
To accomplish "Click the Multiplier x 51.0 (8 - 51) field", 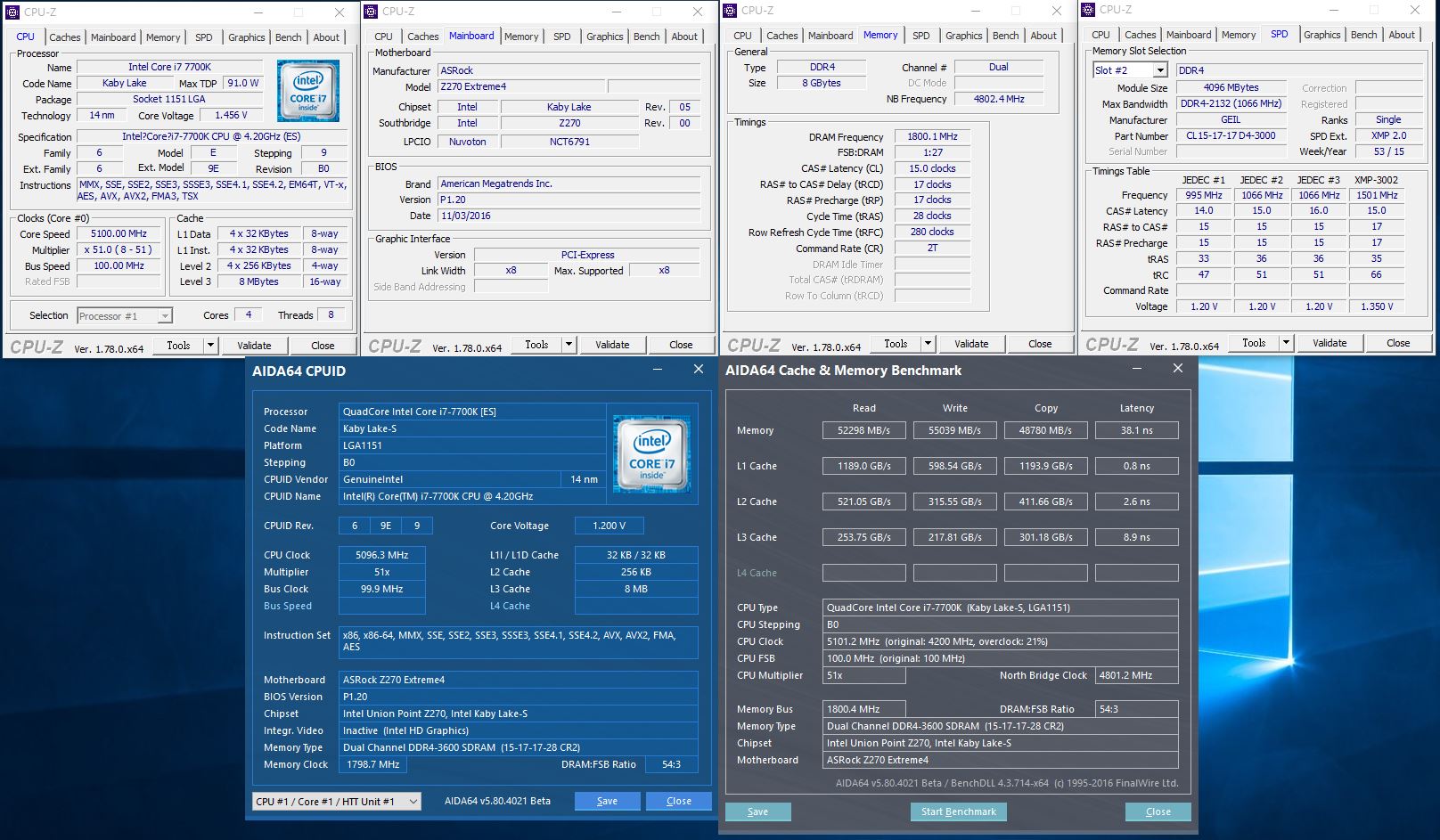I will pos(119,250).
